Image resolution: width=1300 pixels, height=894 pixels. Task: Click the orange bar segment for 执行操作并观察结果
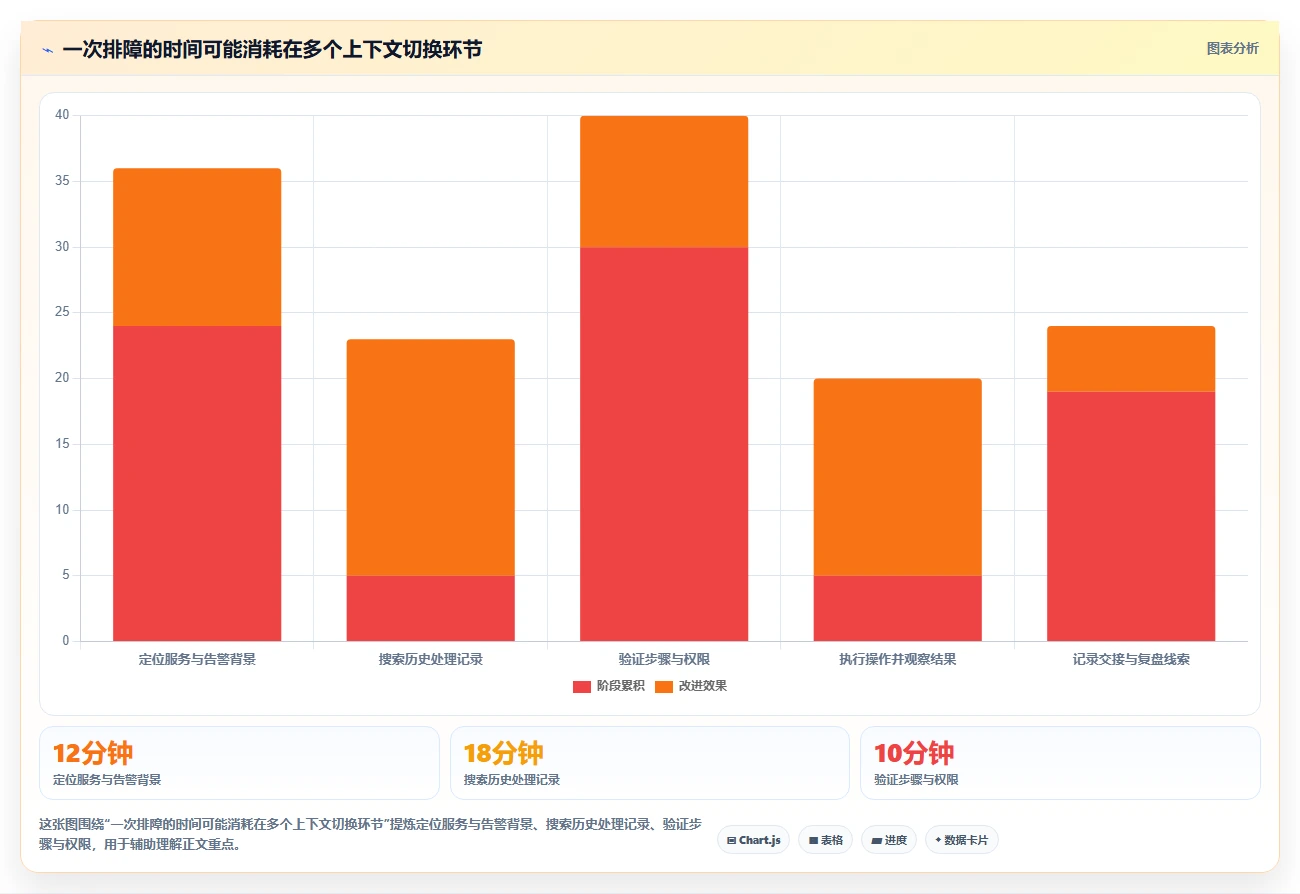tap(898, 477)
